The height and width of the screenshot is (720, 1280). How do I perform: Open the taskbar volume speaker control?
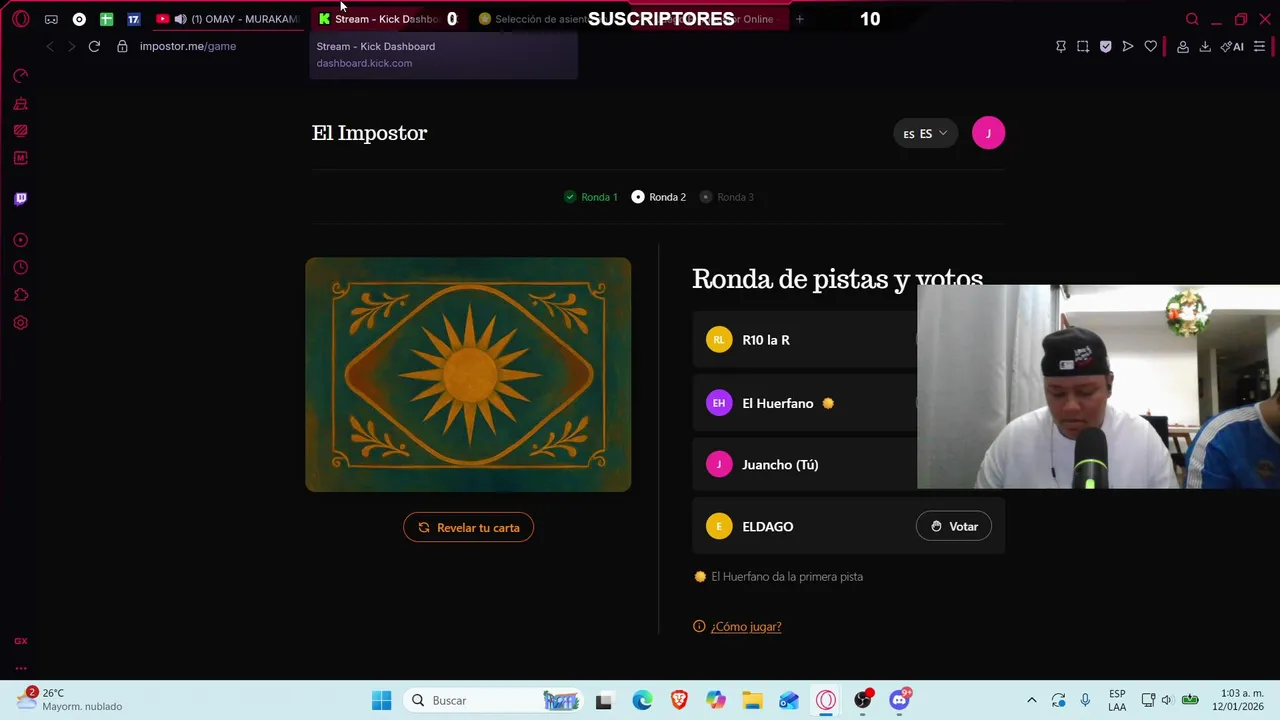(x=1167, y=700)
